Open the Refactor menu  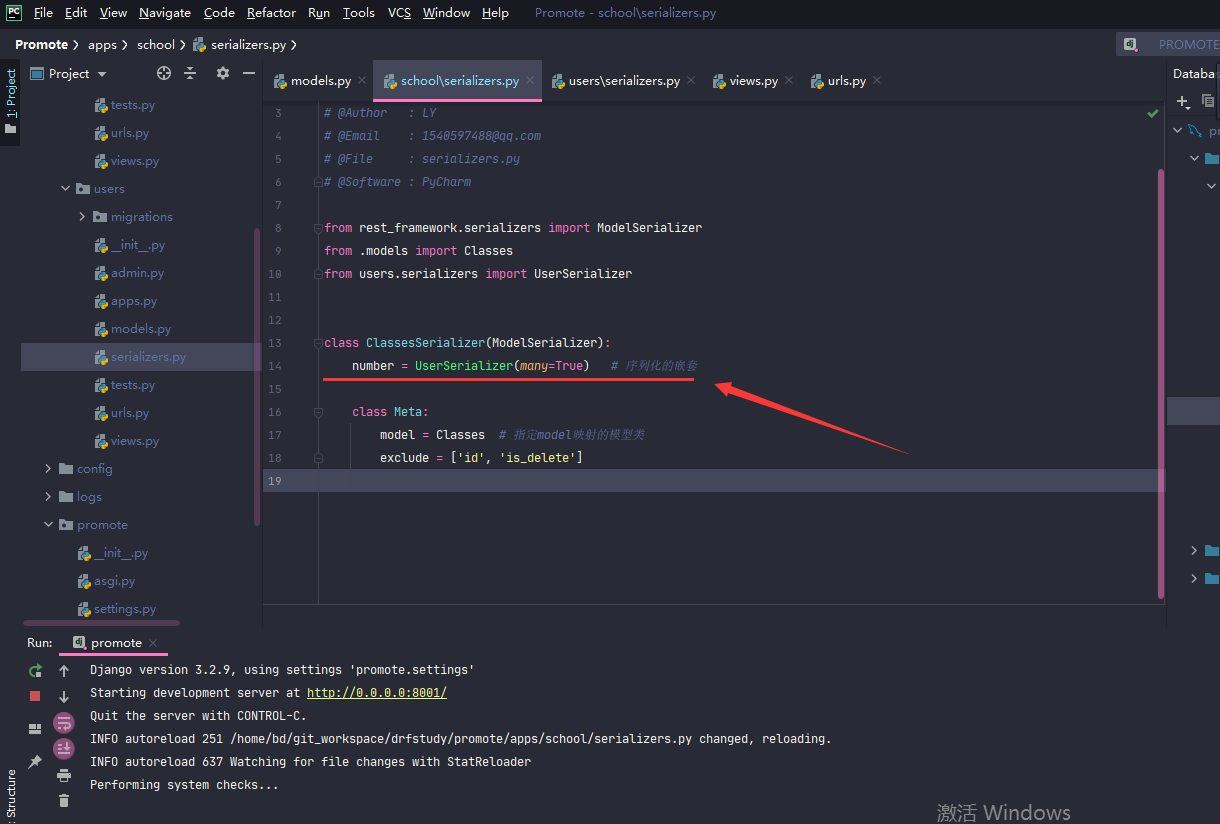[271, 13]
